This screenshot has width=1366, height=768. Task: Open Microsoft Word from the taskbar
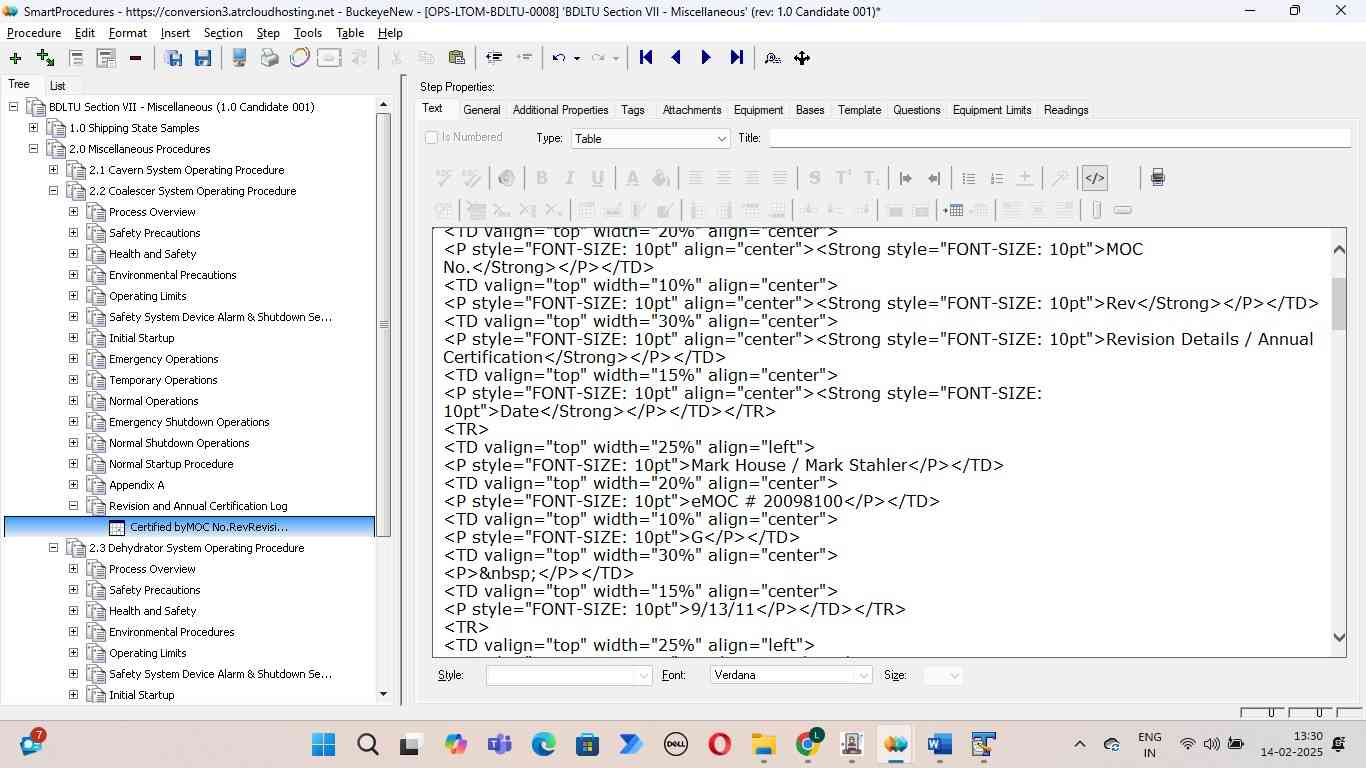click(x=939, y=744)
